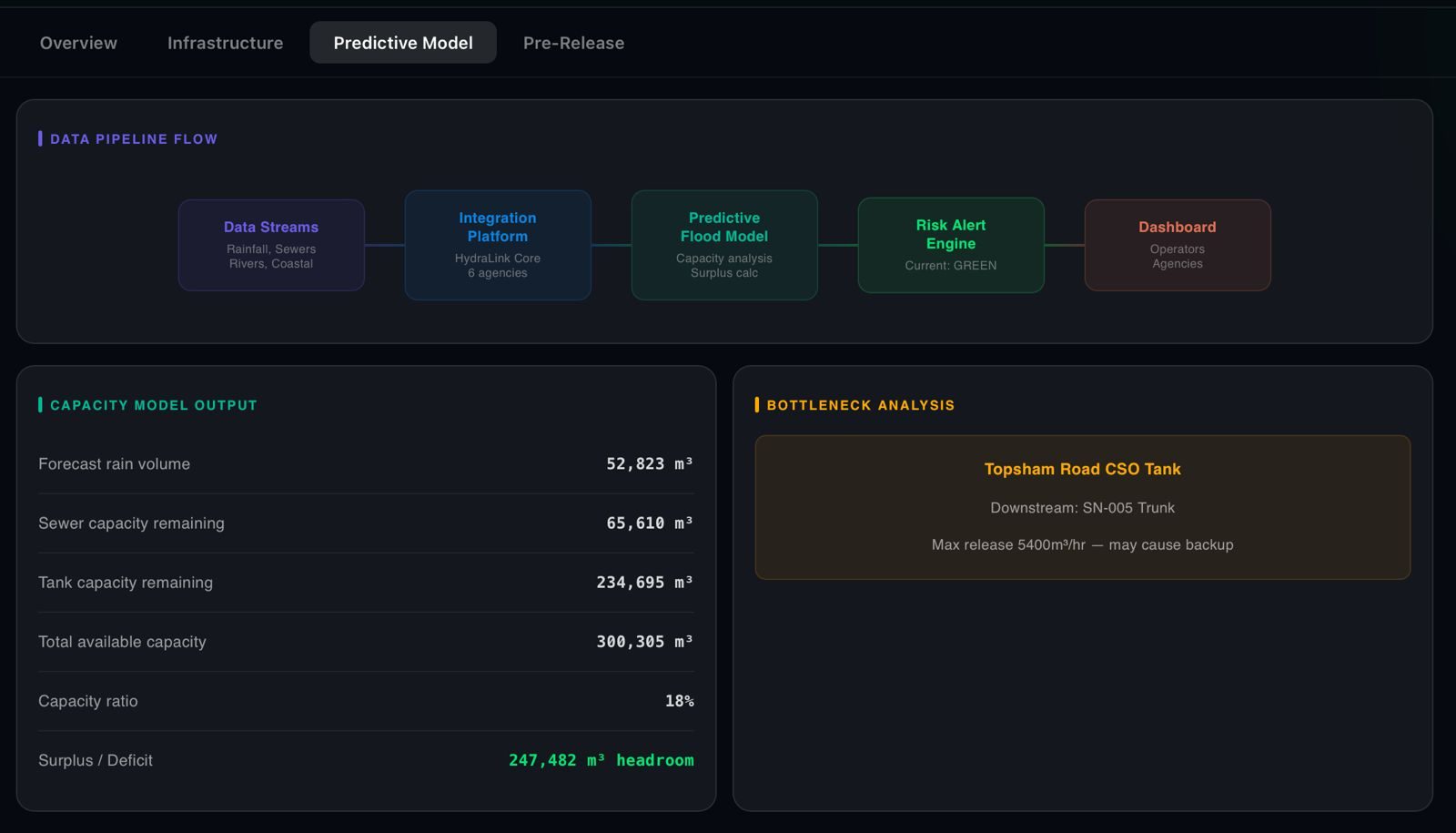1456x833 pixels.
Task: Go to the Pre-Release tab
Action: tap(573, 43)
